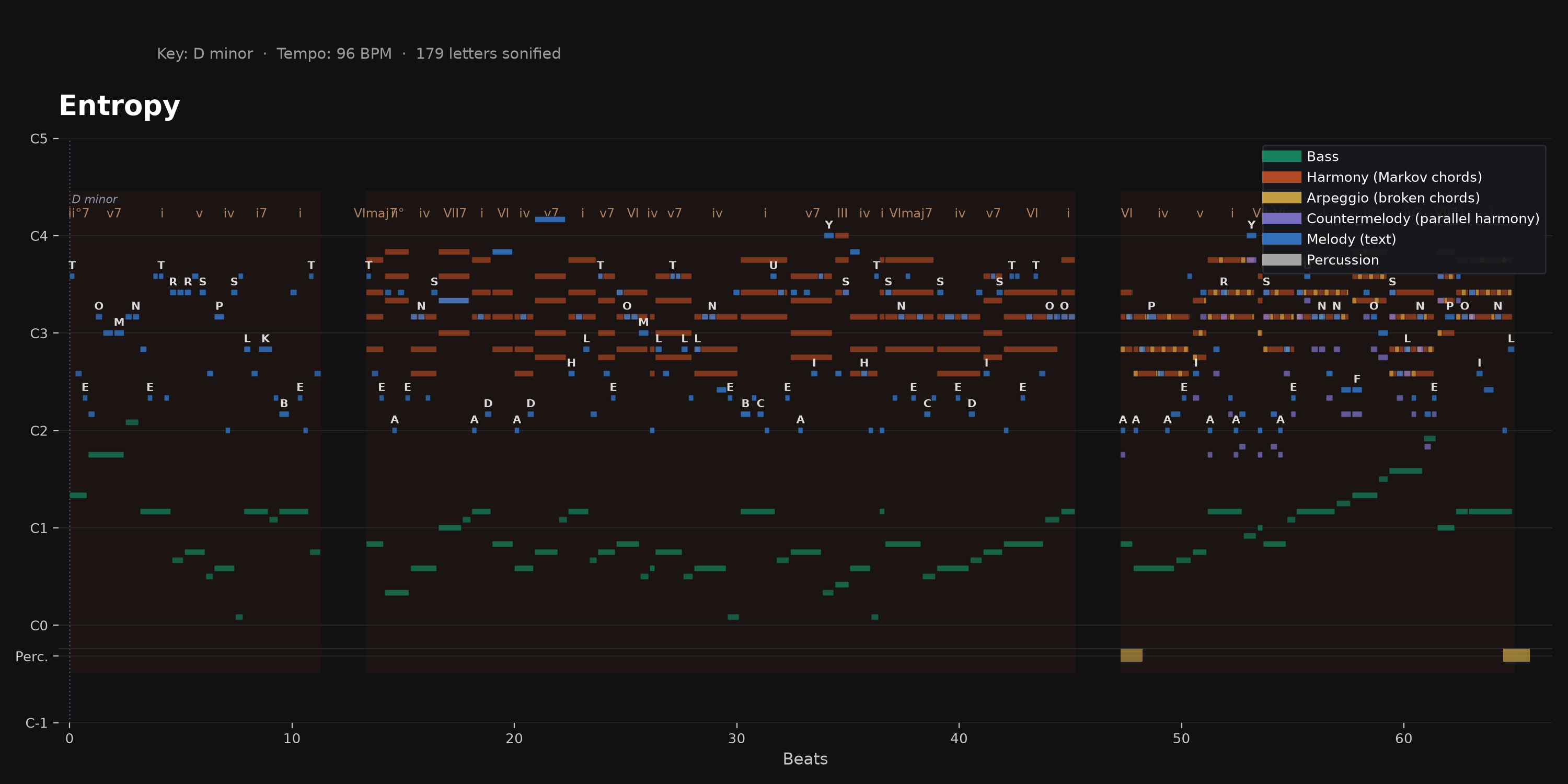1568x784 pixels.
Task: Click the 'VII7' chord label
Action: [x=455, y=213]
